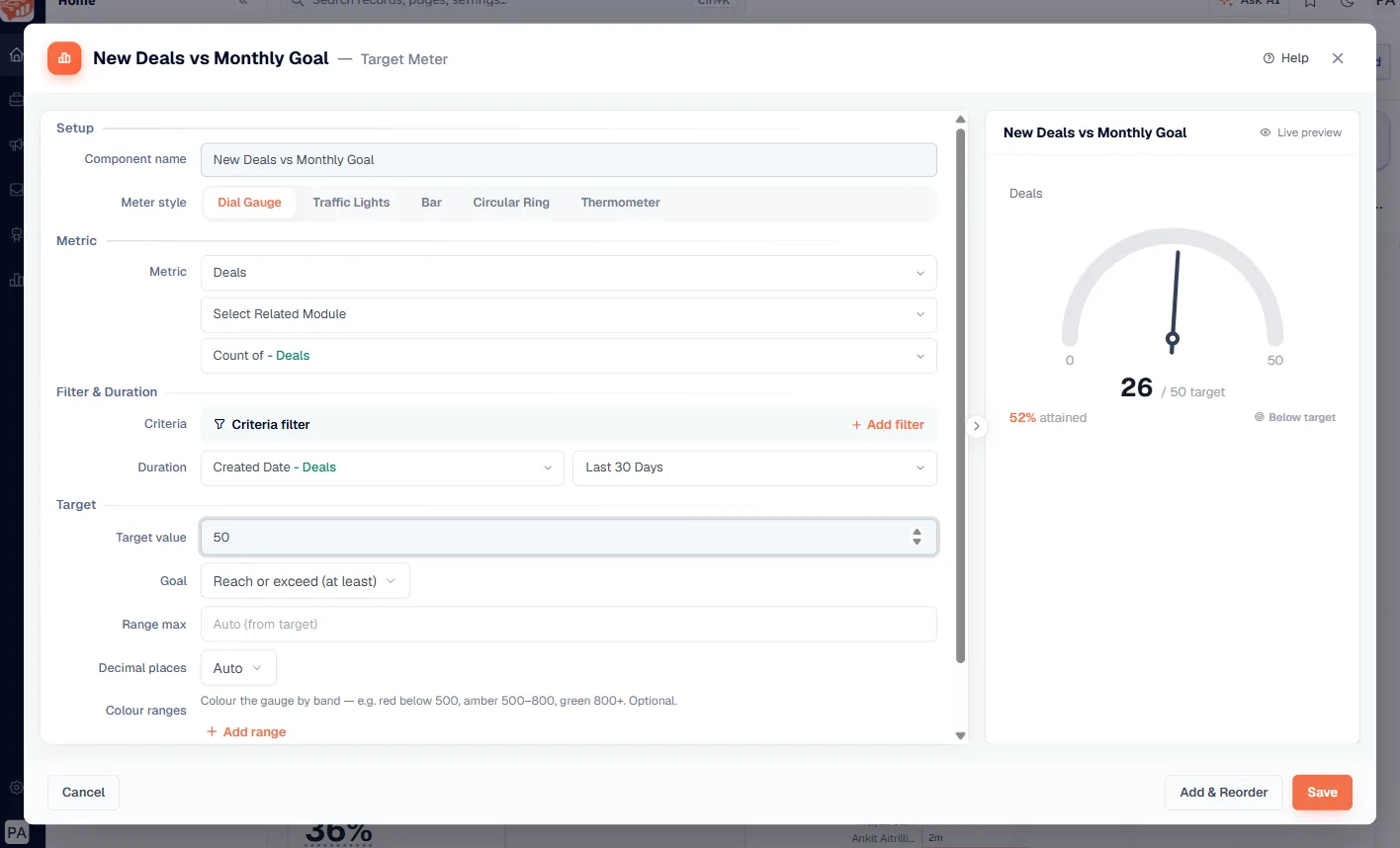Click the Target value field
The width and height of the screenshot is (1400, 848).
[x=569, y=538]
